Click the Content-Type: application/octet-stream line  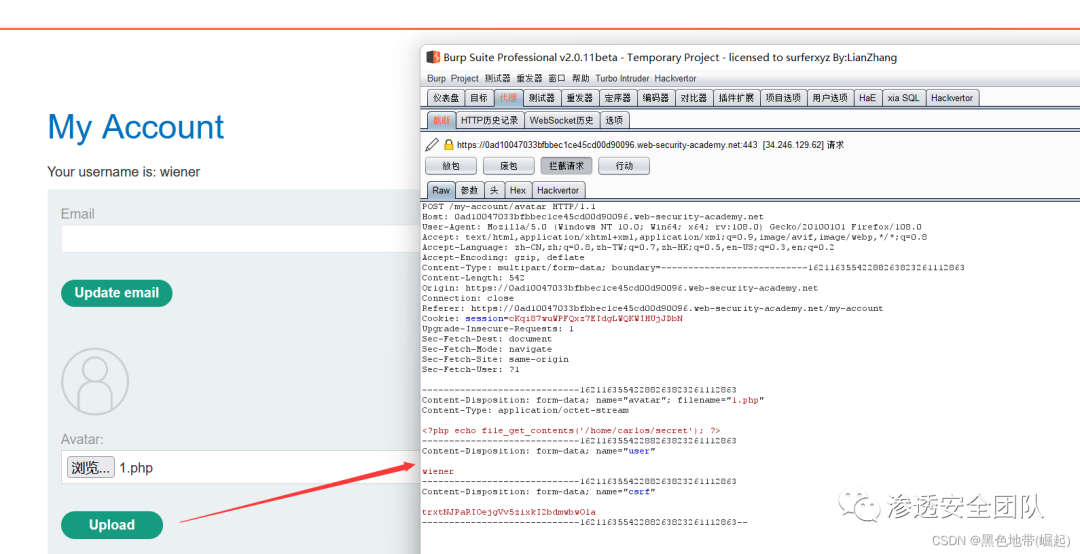[x=525, y=410]
